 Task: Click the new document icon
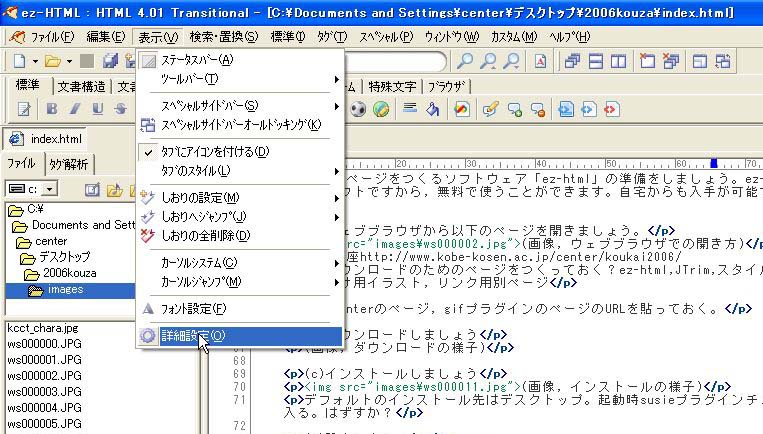[x=19, y=61]
